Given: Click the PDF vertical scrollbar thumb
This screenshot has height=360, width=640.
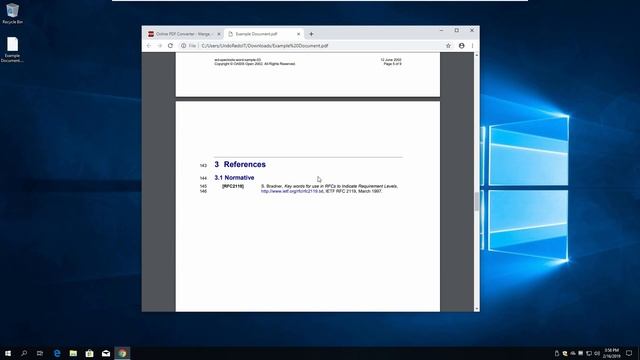Looking at the screenshot, I should point(476,201).
